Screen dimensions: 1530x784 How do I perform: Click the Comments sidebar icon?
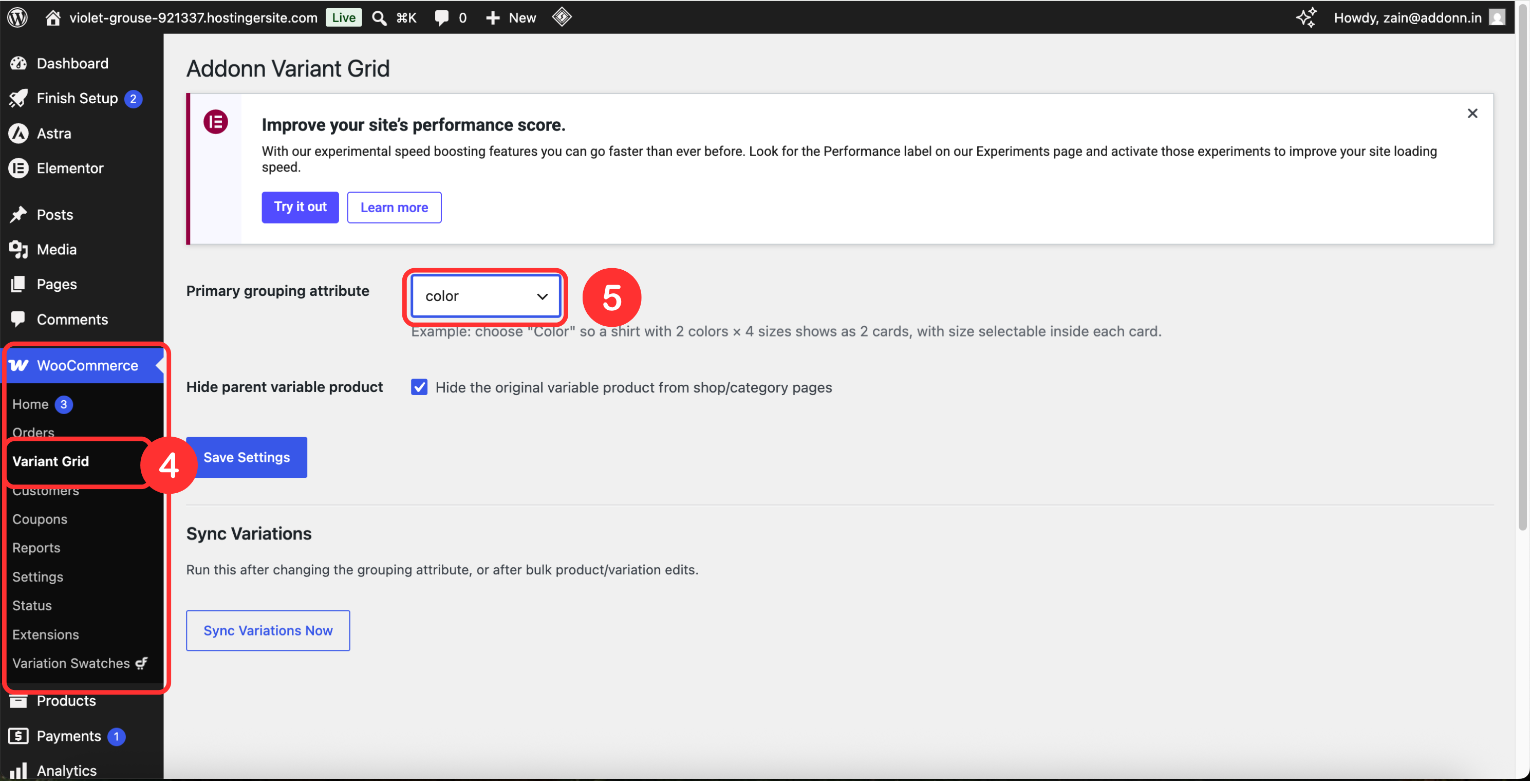click(18, 319)
